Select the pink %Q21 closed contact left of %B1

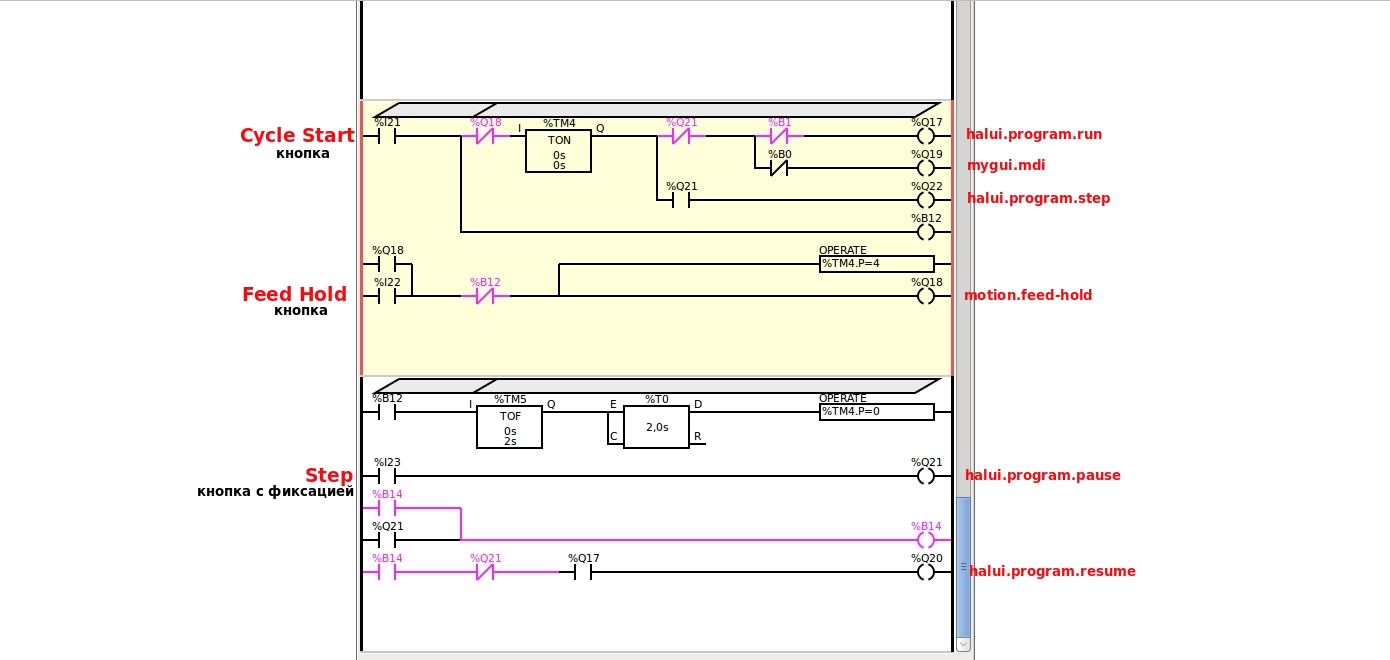coord(681,136)
